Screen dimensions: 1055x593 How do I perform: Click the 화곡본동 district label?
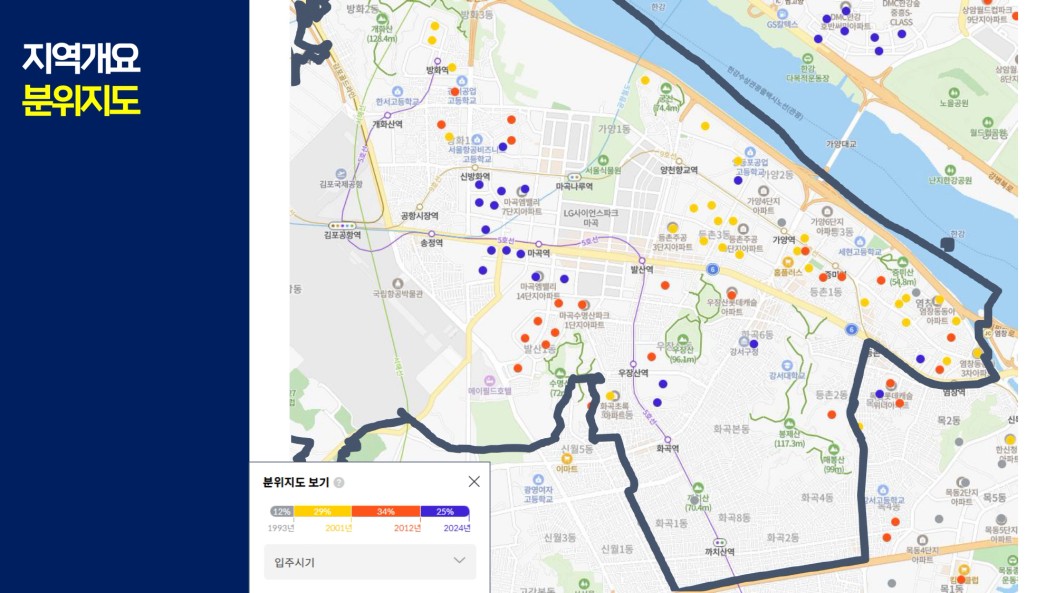pyautogui.click(x=731, y=428)
